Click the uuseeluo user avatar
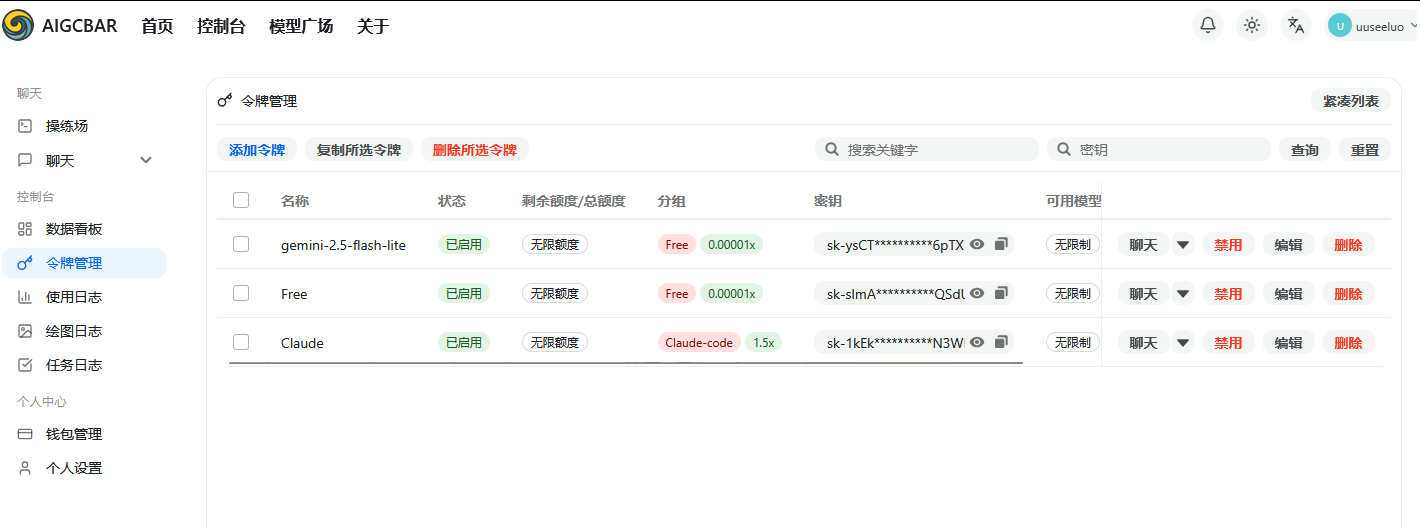This screenshot has width=1420, height=528. click(x=1340, y=26)
